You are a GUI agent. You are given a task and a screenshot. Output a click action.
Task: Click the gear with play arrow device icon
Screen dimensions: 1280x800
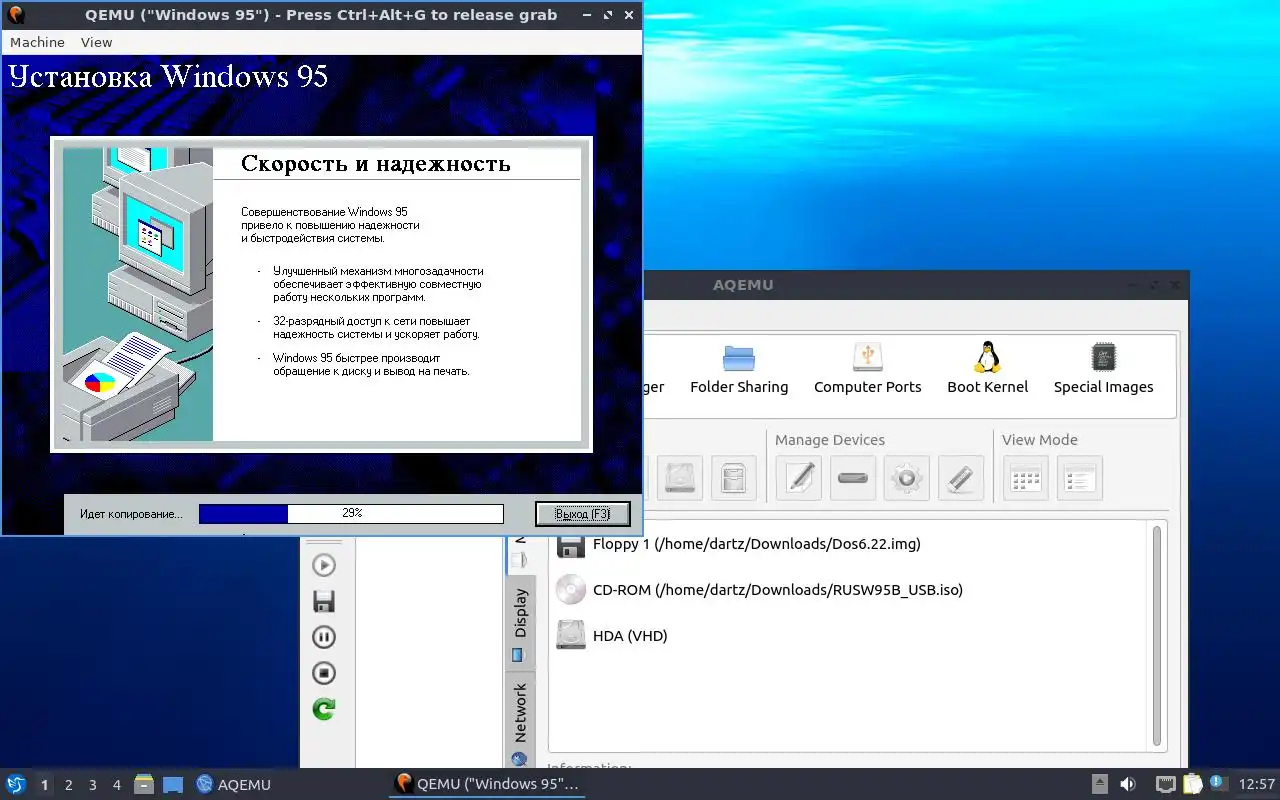pyautogui.click(x=907, y=478)
